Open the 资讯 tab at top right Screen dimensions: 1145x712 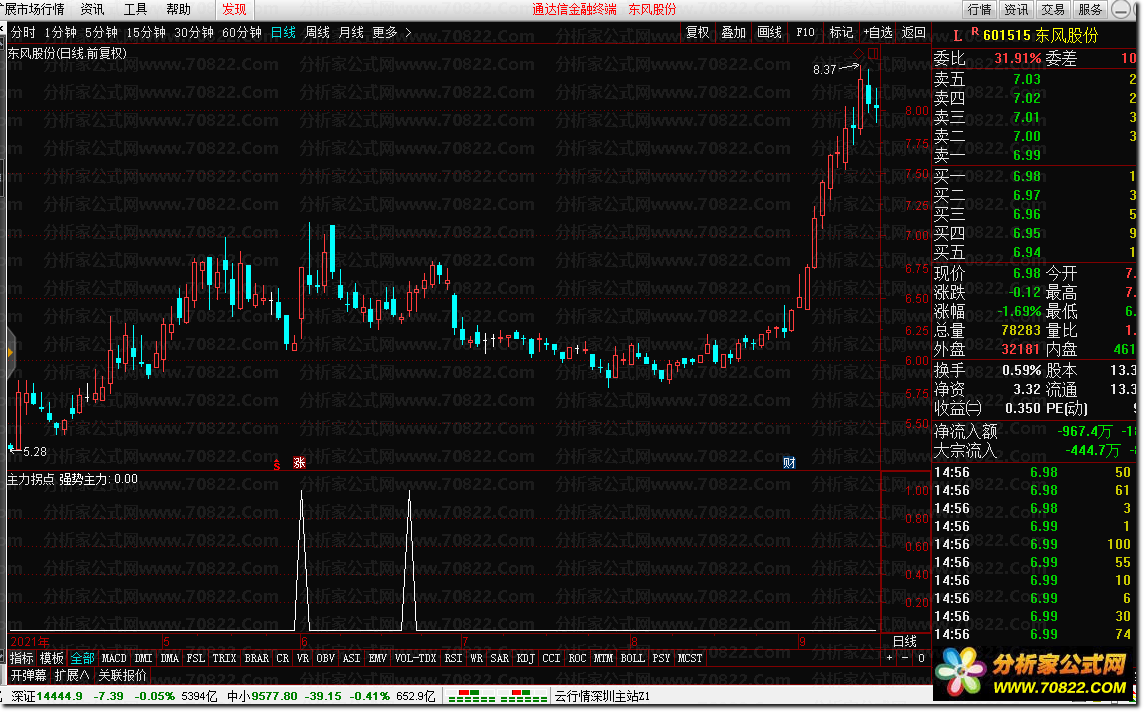(x=1016, y=9)
